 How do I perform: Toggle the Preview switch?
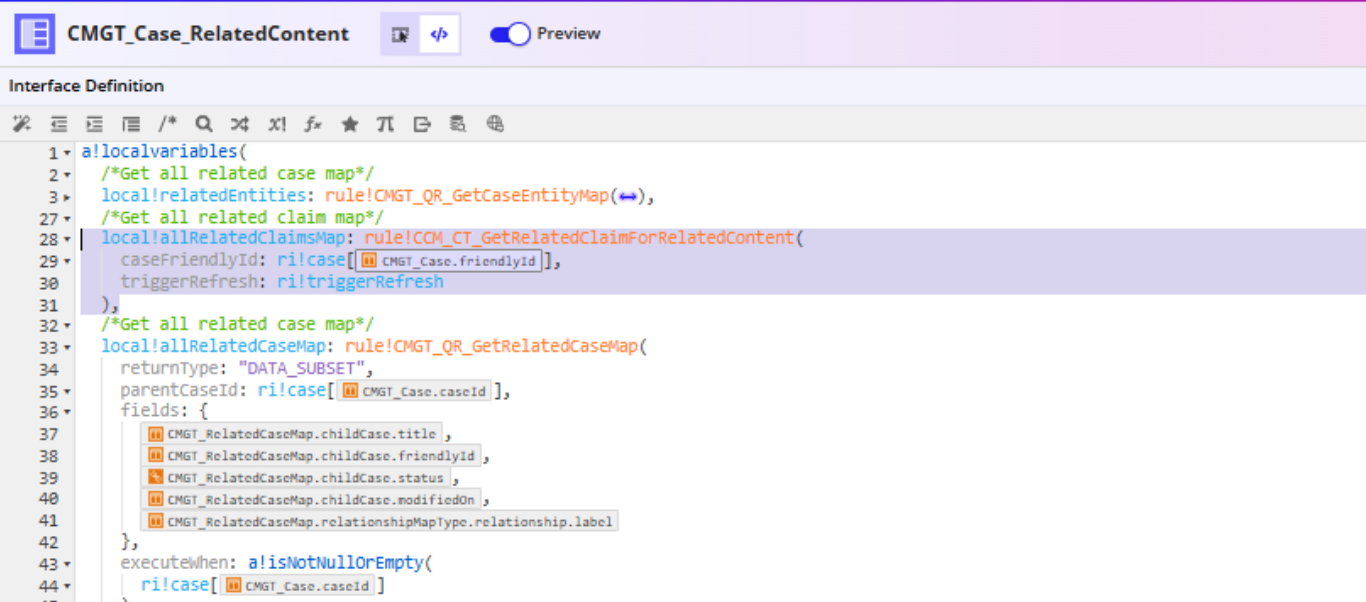click(510, 34)
